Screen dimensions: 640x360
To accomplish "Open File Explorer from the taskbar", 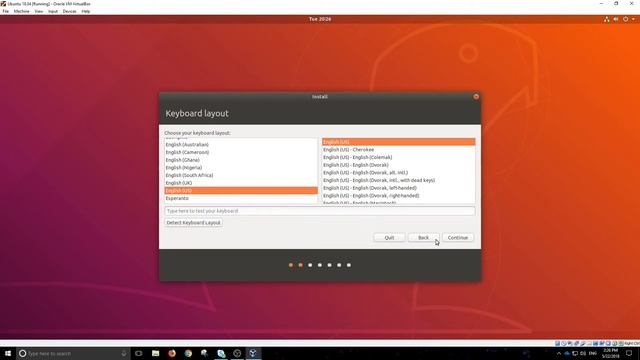I will [155, 353].
